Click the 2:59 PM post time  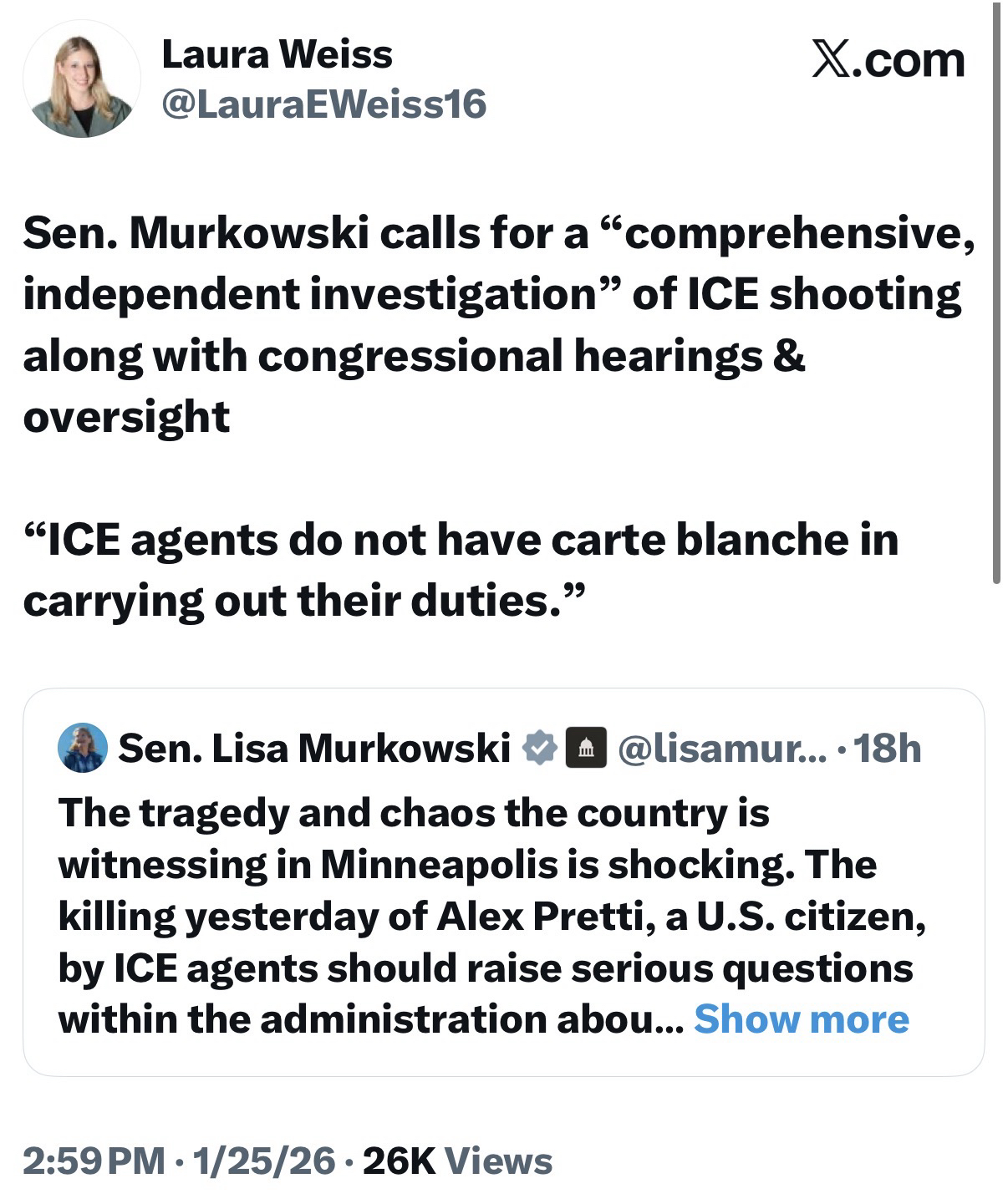click(94, 1161)
